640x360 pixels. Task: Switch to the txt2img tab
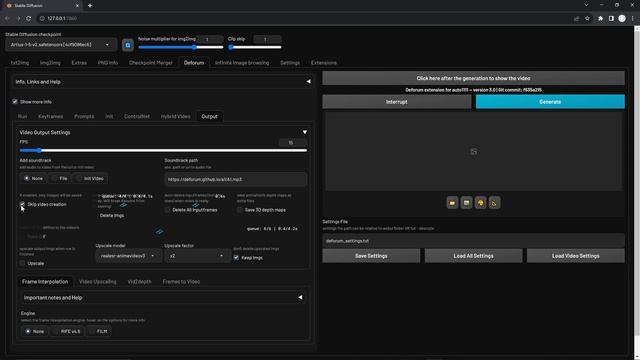pyautogui.click(x=20, y=63)
